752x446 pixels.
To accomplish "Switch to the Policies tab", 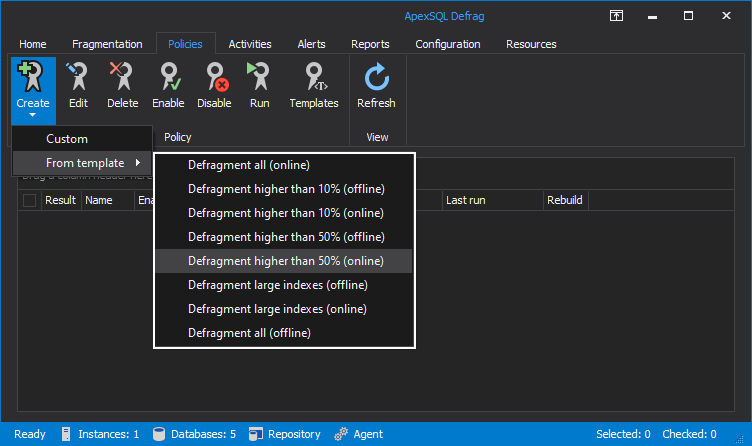I will (x=185, y=44).
